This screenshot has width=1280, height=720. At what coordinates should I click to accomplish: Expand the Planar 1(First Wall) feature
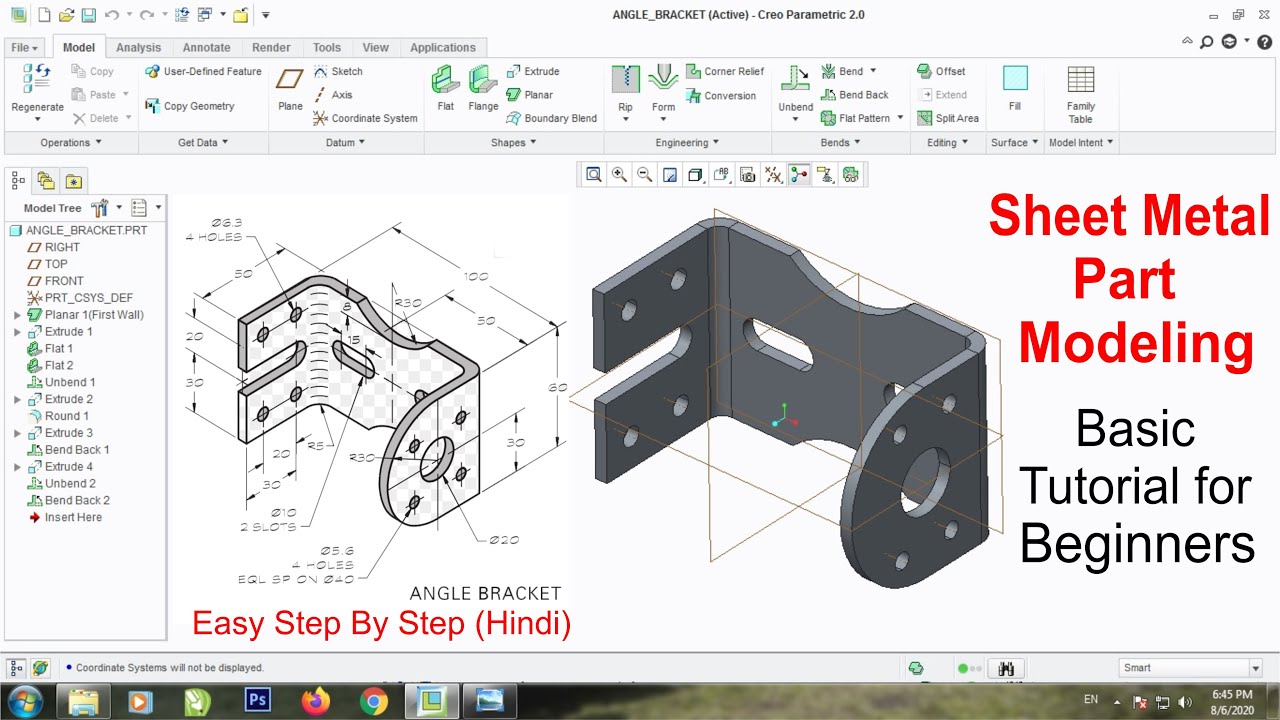(17, 315)
